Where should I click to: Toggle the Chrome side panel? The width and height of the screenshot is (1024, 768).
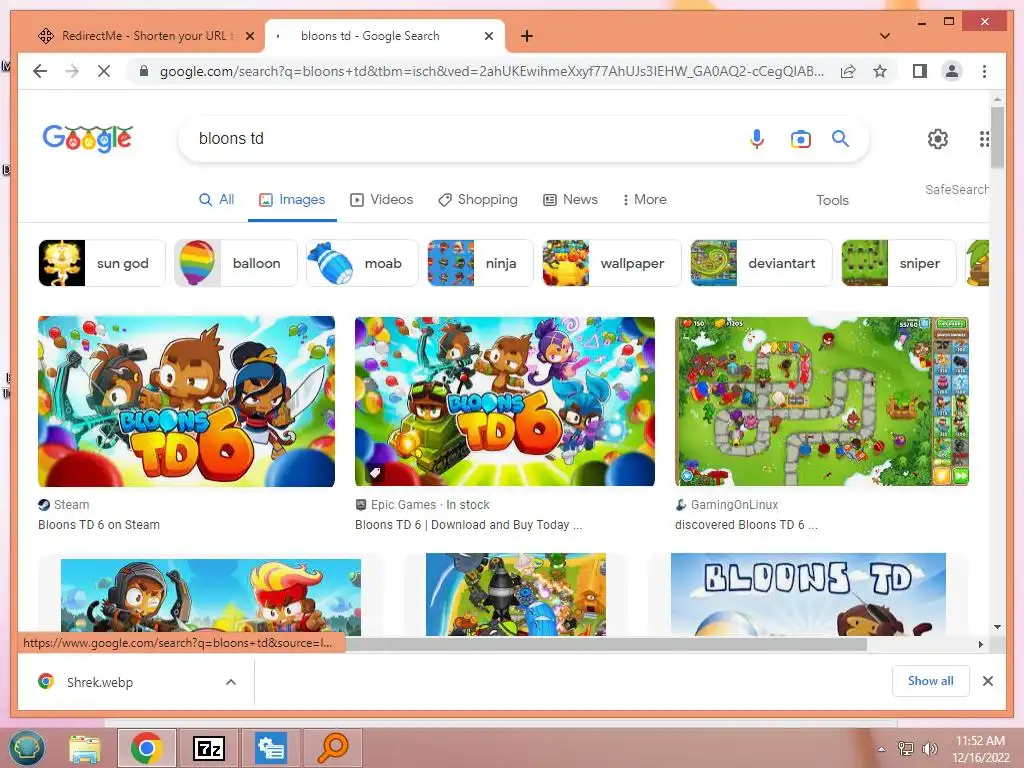point(920,71)
